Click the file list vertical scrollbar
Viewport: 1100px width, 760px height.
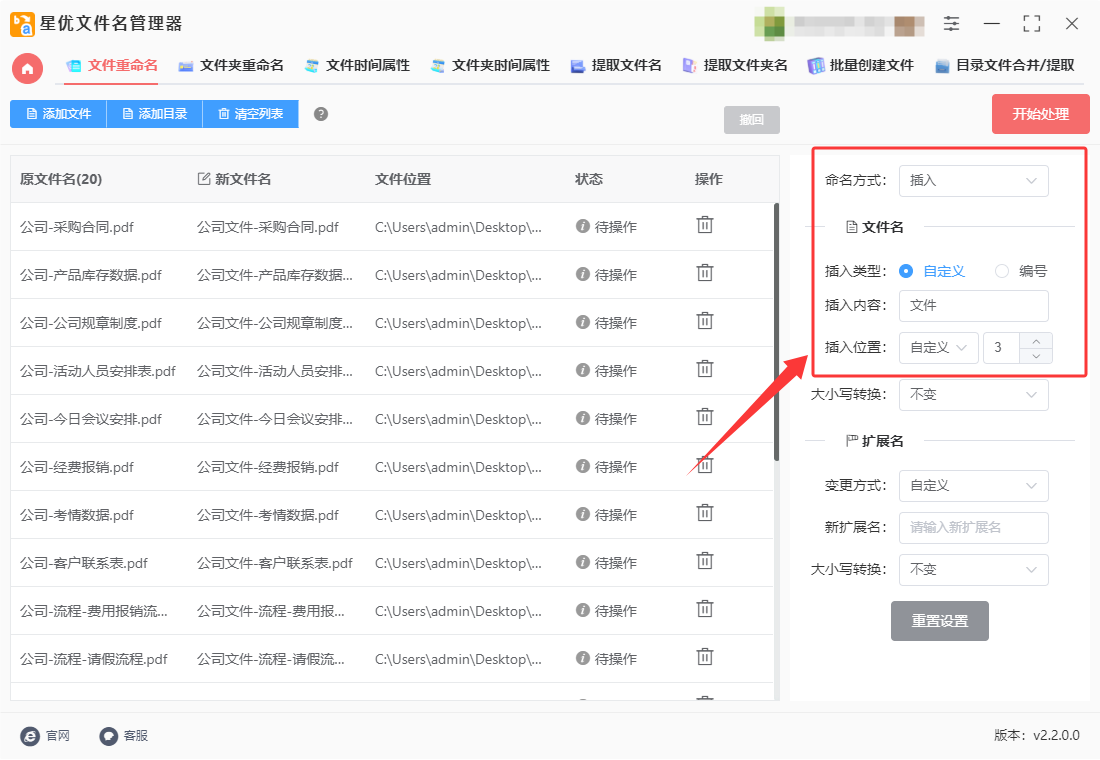pyautogui.click(x=776, y=332)
